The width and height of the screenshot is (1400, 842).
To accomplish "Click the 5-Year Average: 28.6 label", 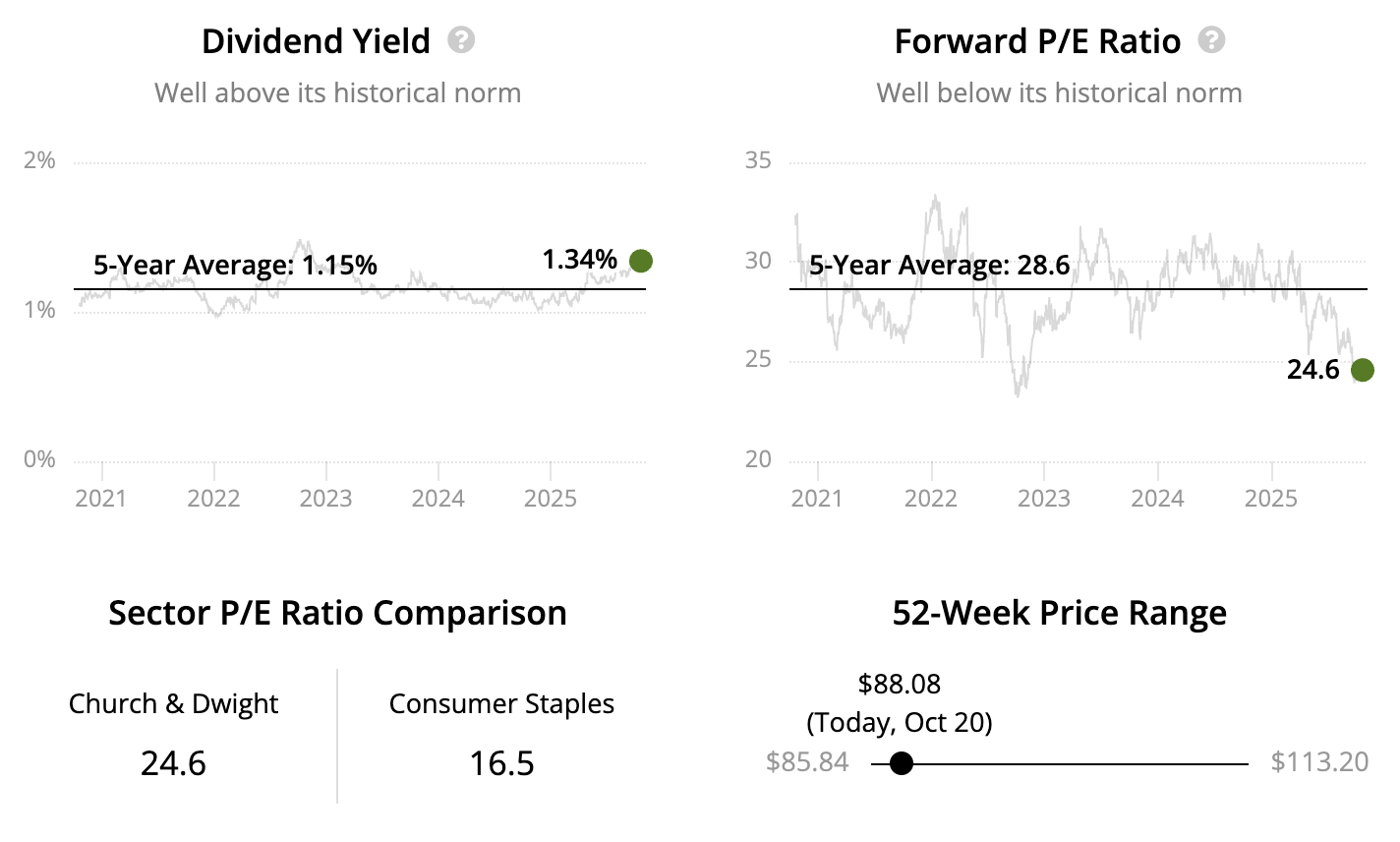I will coord(939,265).
